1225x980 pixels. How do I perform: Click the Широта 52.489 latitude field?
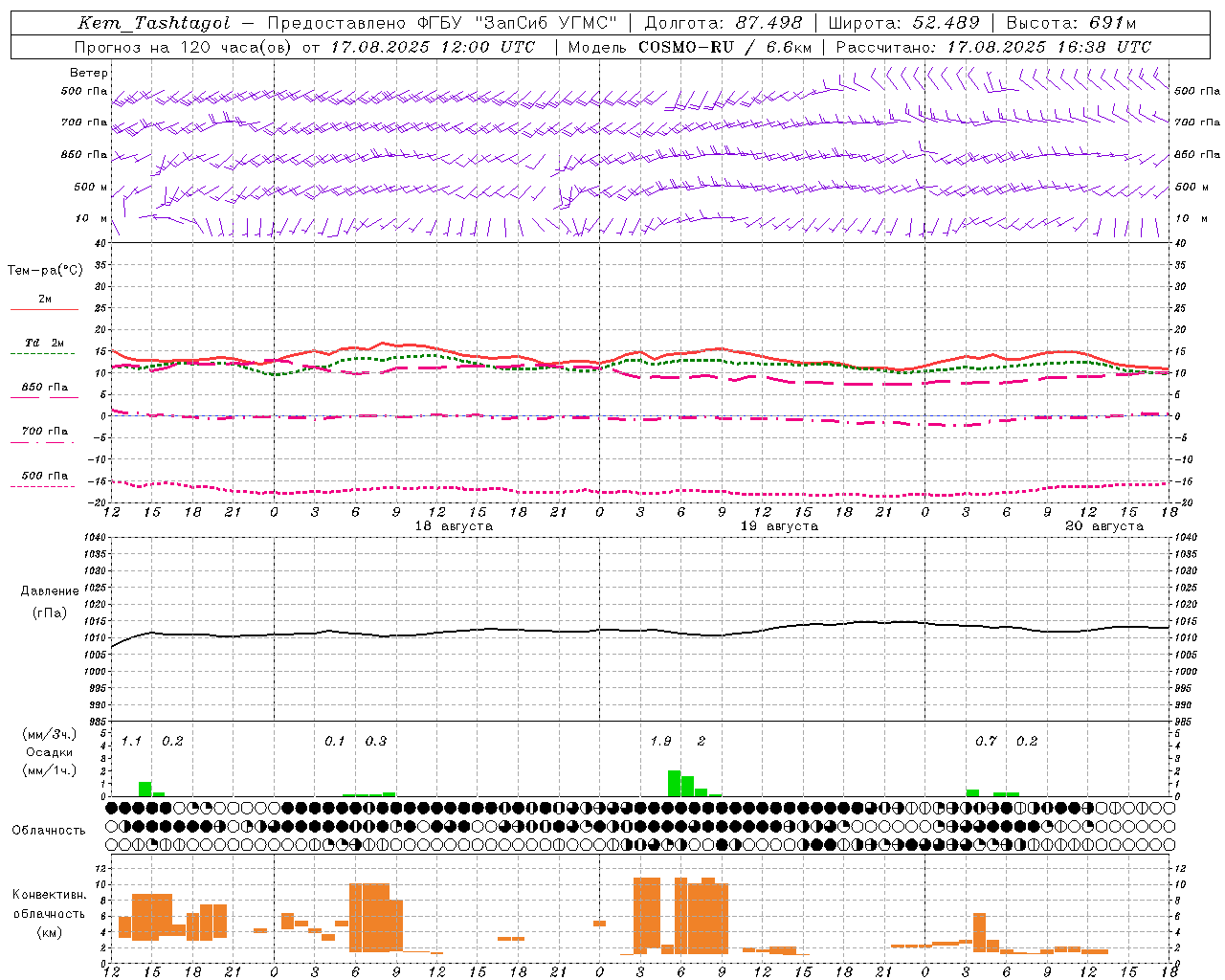coord(904,23)
